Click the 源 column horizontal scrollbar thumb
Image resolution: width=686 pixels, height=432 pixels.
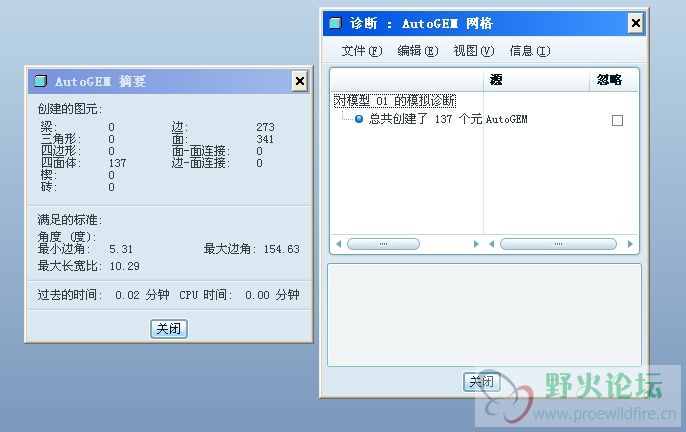click(x=558, y=244)
